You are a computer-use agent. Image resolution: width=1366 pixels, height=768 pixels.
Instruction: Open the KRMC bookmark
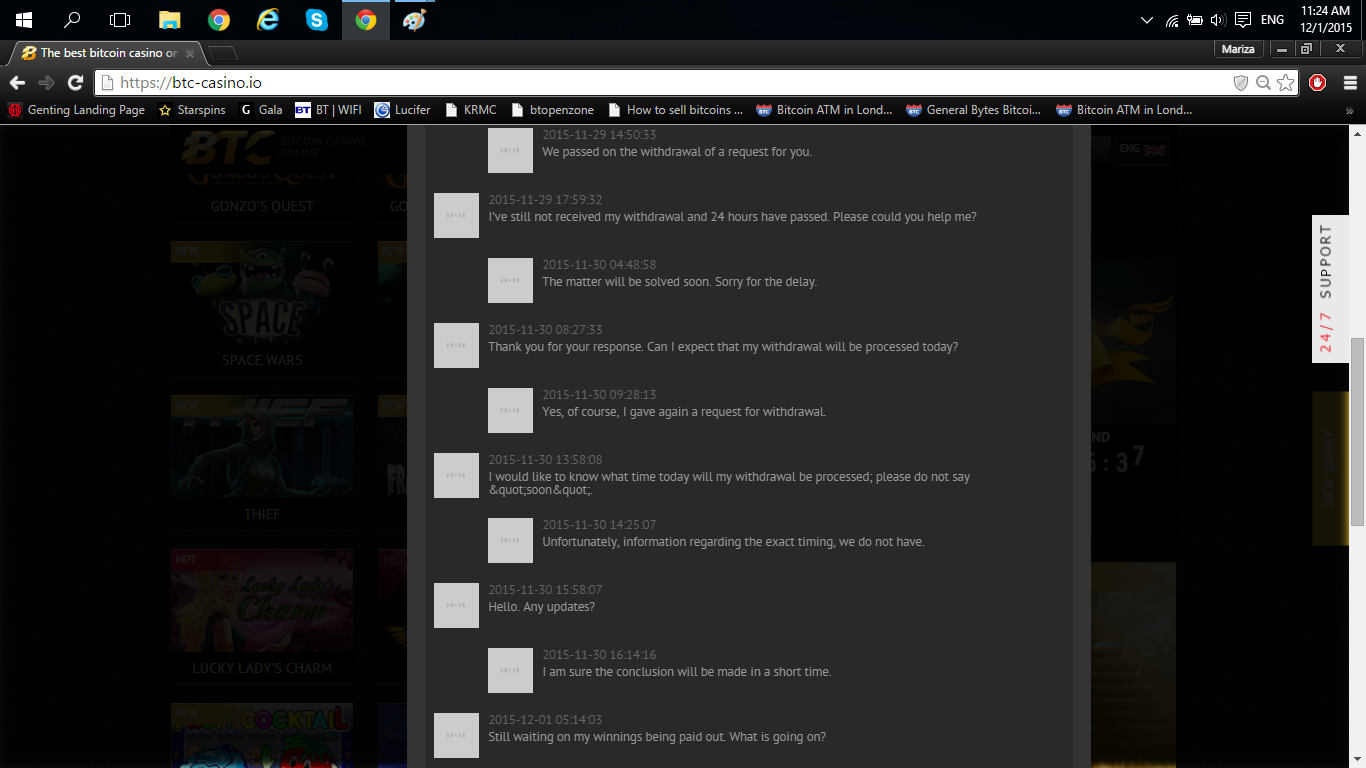(x=470, y=110)
